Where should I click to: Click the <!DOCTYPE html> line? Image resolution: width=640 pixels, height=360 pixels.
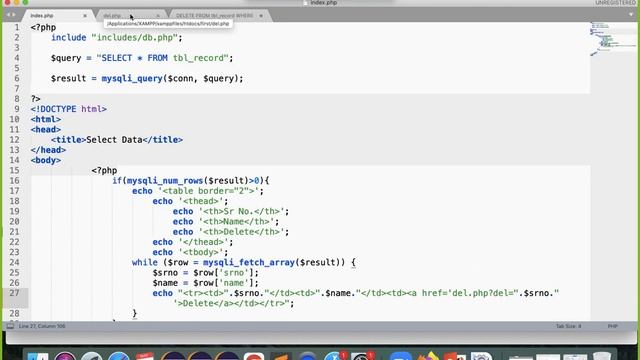click(69, 109)
